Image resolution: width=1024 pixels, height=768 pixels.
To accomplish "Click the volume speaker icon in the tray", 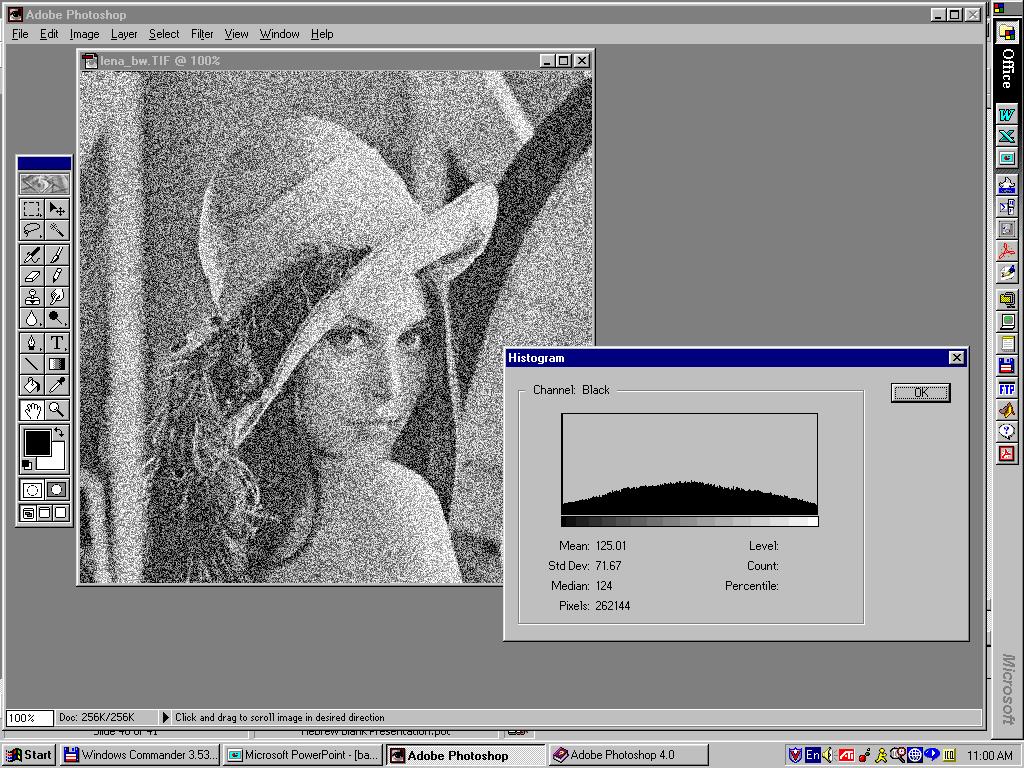I will pos(828,755).
